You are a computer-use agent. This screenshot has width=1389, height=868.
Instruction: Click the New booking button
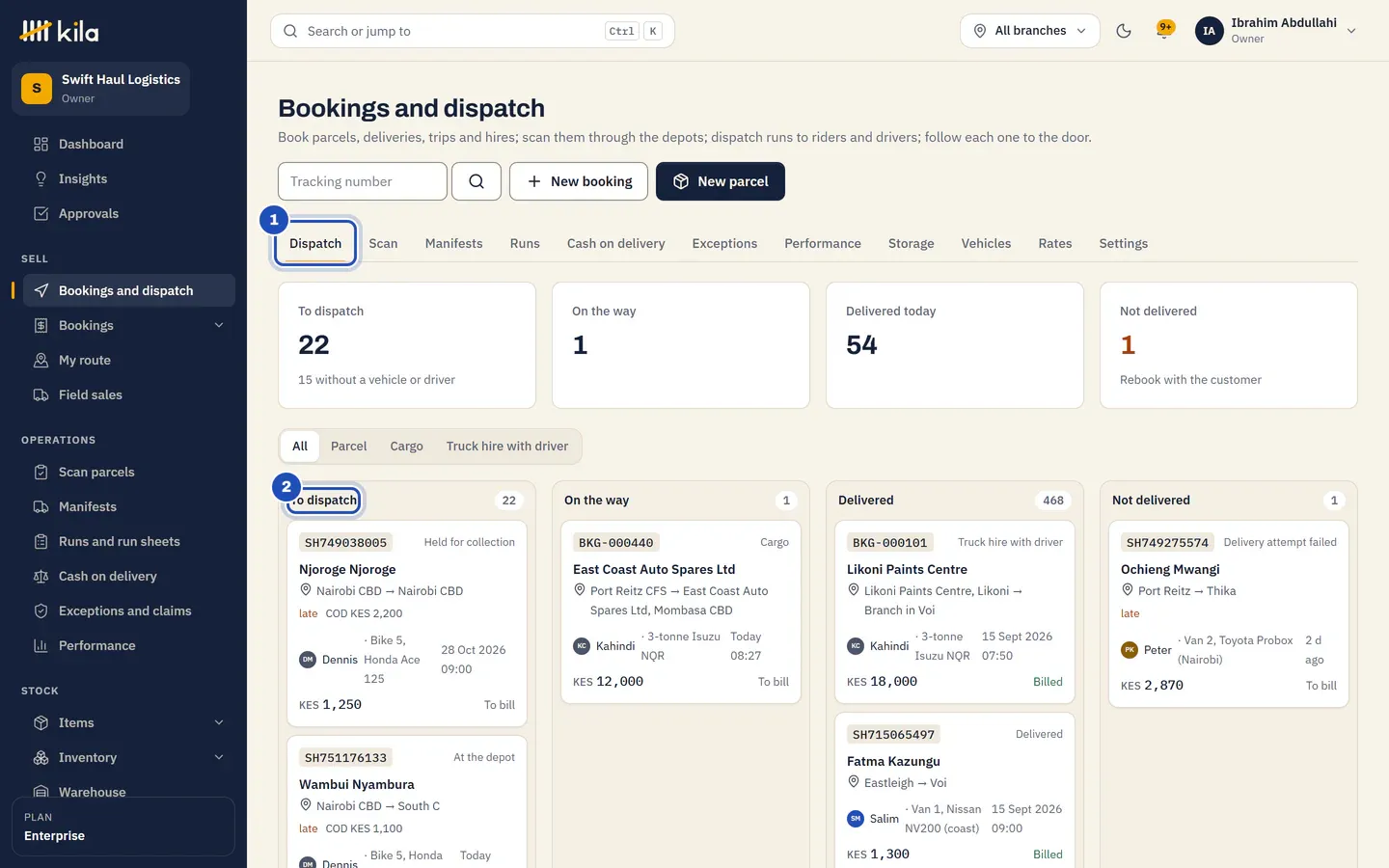click(579, 181)
